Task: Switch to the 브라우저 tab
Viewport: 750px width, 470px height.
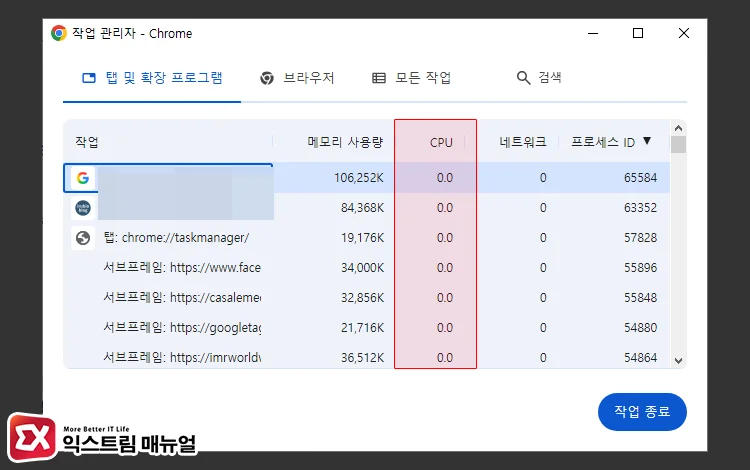Action: [297, 78]
